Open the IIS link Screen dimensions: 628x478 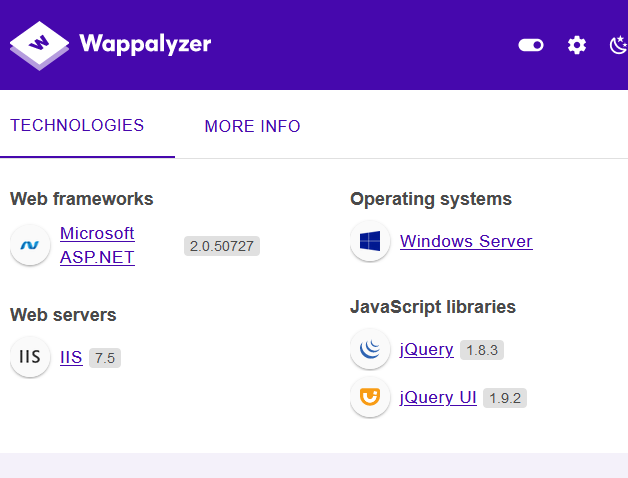point(71,357)
